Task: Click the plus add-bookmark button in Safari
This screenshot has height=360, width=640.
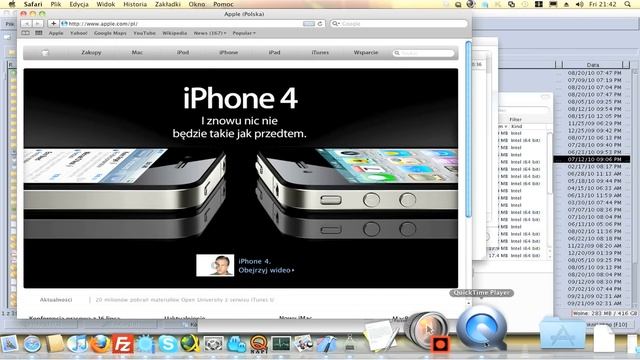Action: 53,24
